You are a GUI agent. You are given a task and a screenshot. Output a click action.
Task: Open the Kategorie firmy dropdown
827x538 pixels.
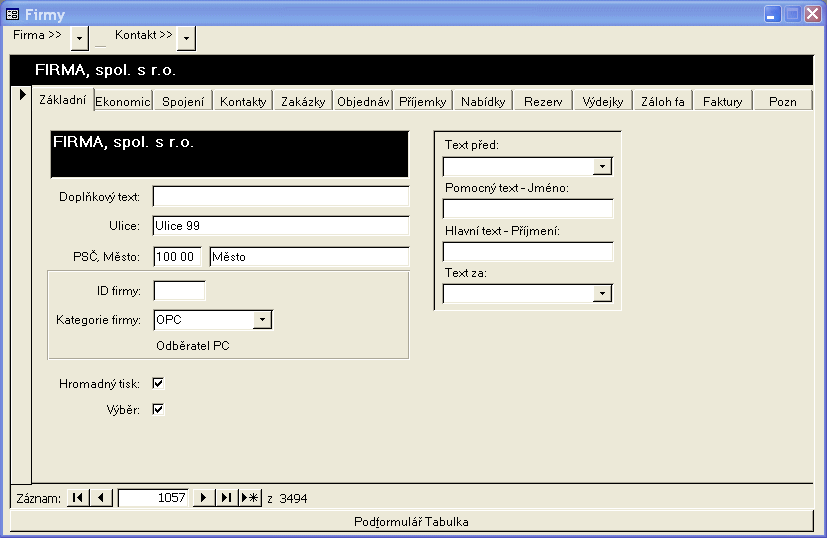(261, 320)
